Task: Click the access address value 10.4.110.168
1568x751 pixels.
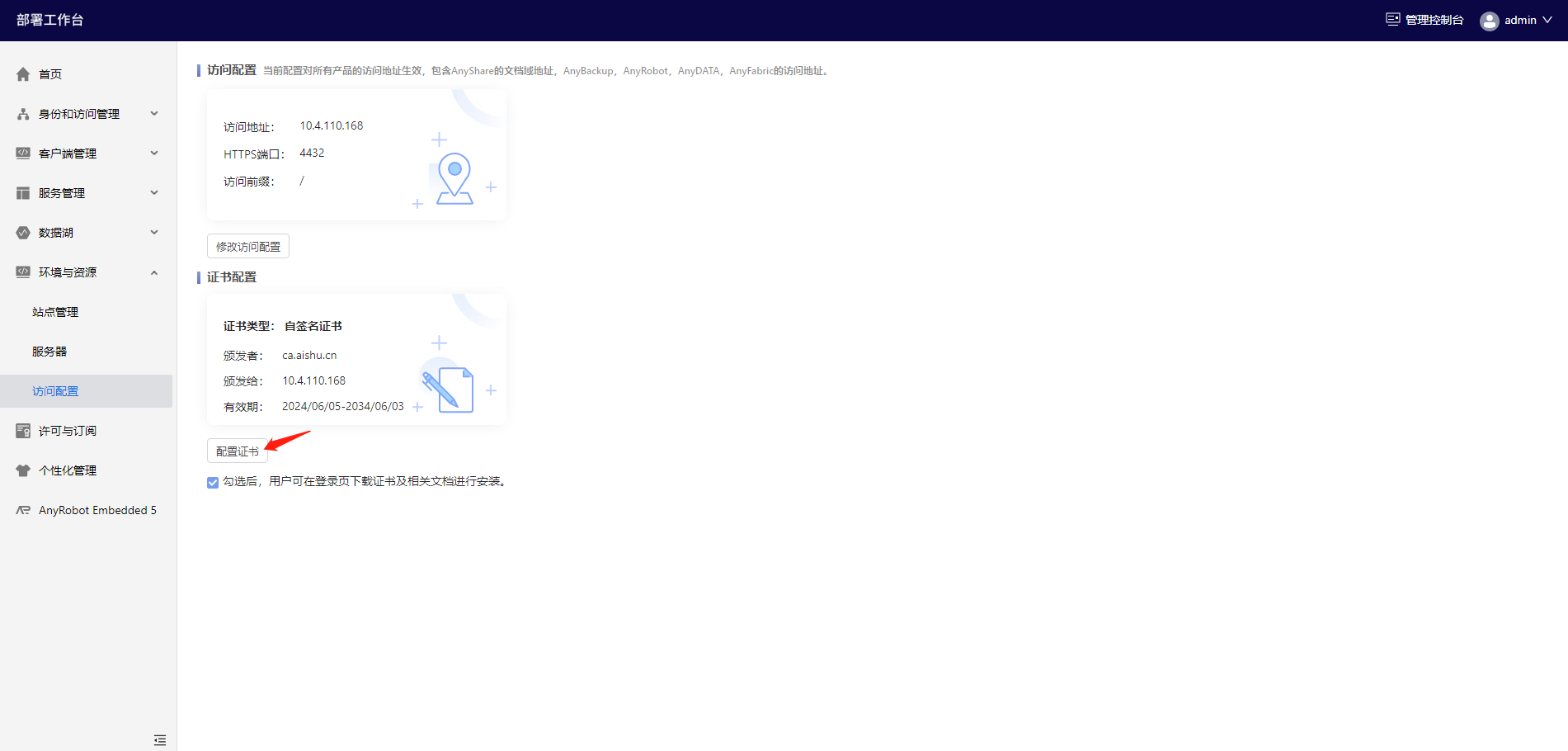Action: click(332, 125)
